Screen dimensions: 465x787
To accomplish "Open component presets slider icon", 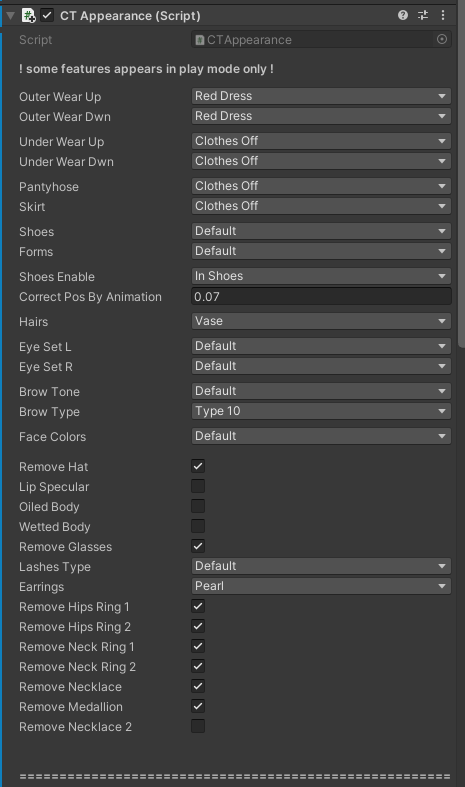I will (423, 16).
